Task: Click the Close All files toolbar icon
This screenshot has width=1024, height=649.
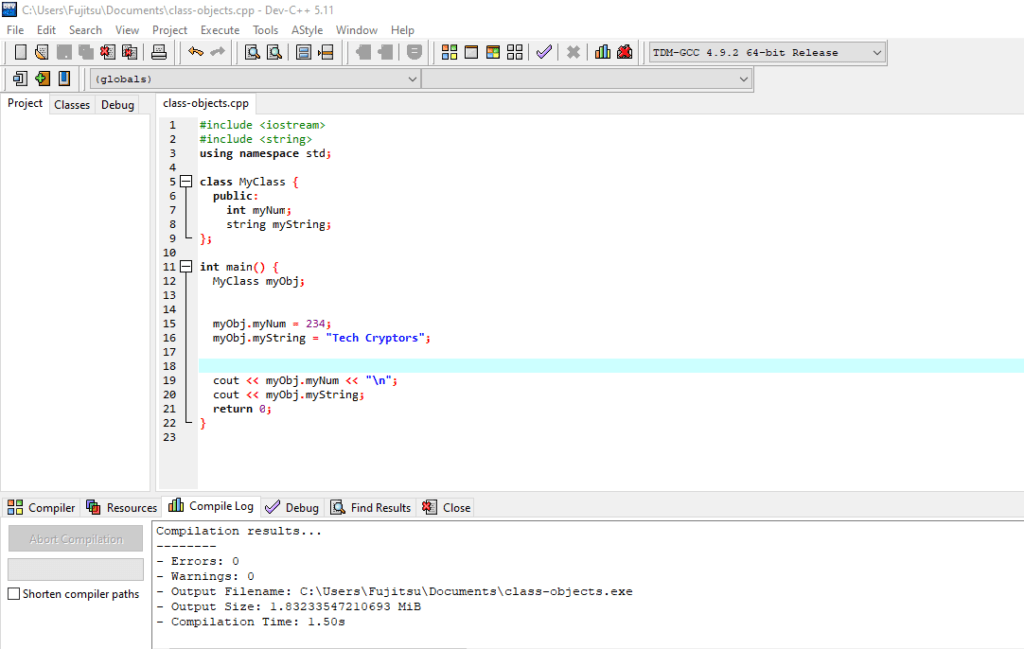Action: (129, 52)
